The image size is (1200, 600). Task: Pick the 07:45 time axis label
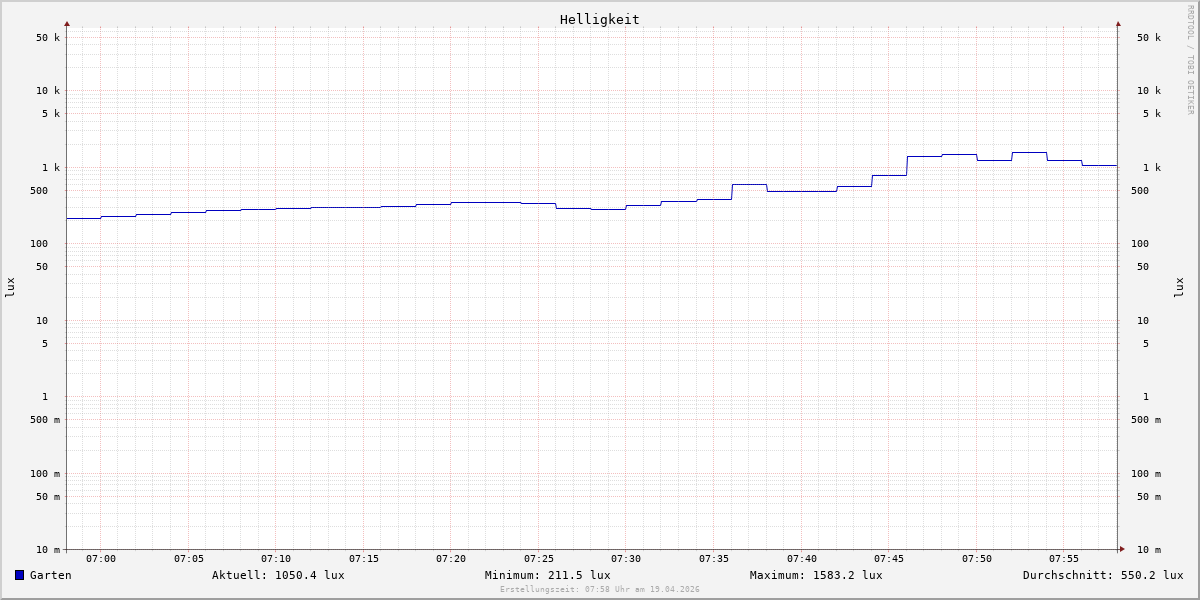[889, 559]
